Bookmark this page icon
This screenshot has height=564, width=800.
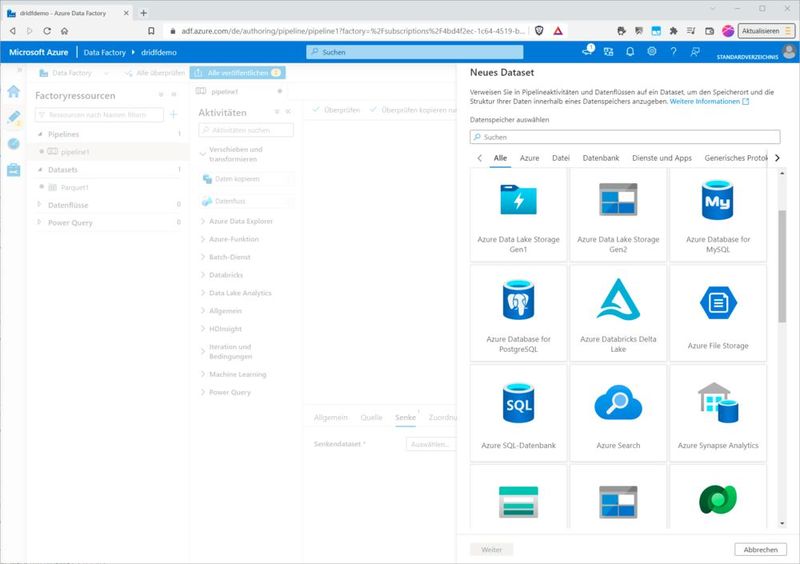pyautogui.click(x=151, y=31)
